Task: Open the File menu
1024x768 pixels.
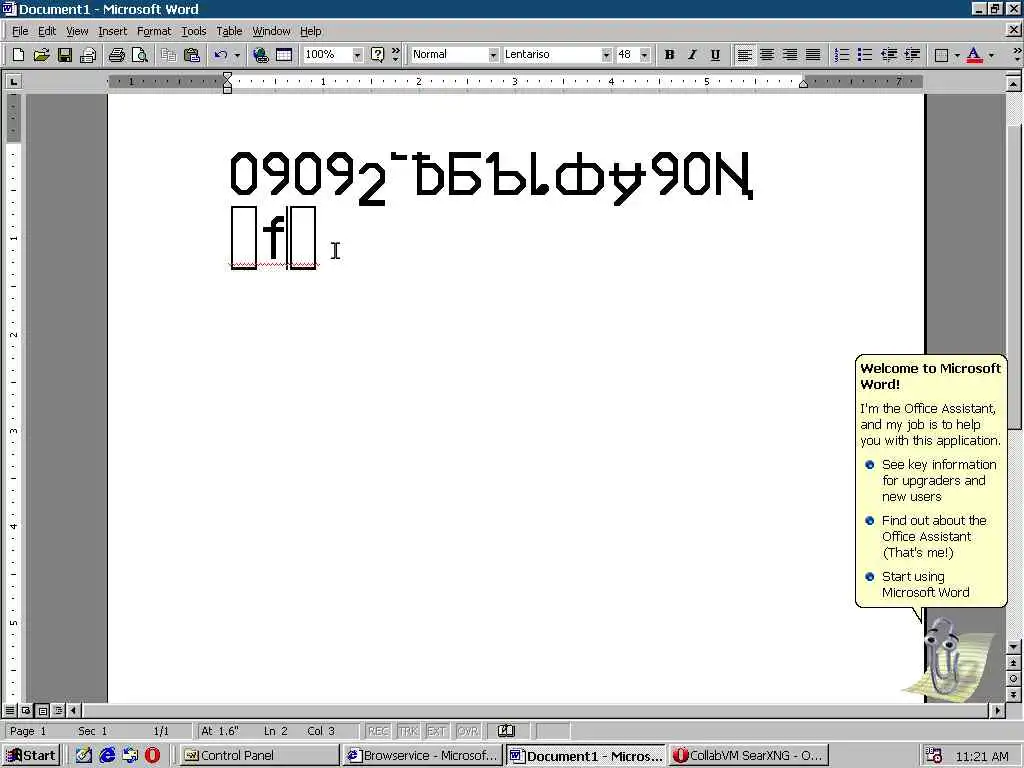Action: 20,31
